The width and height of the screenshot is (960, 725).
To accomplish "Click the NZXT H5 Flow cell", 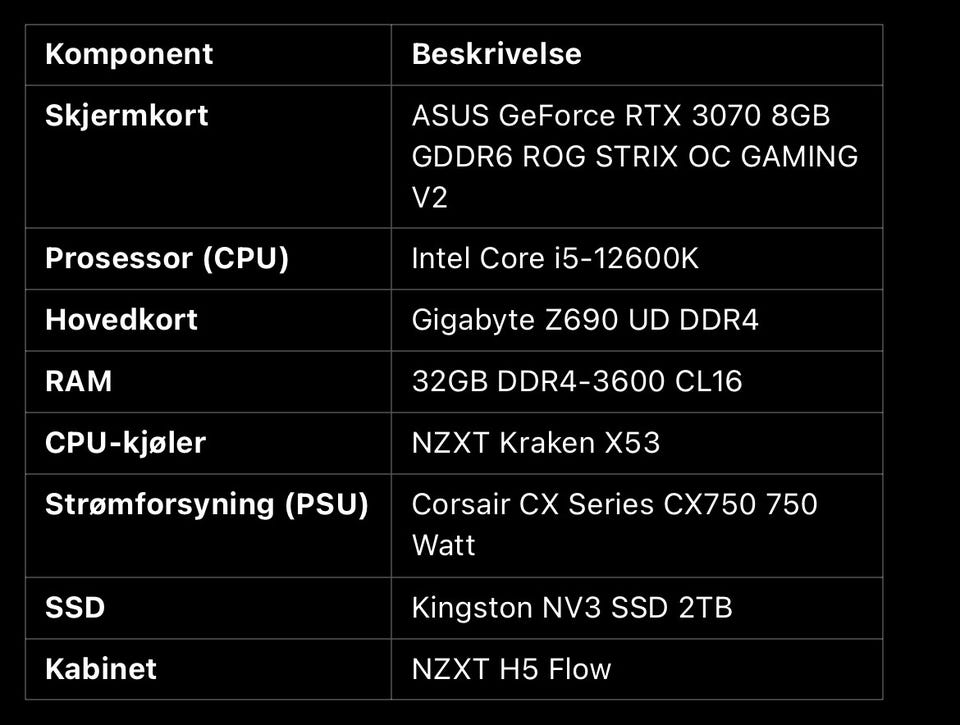I will click(511, 668).
